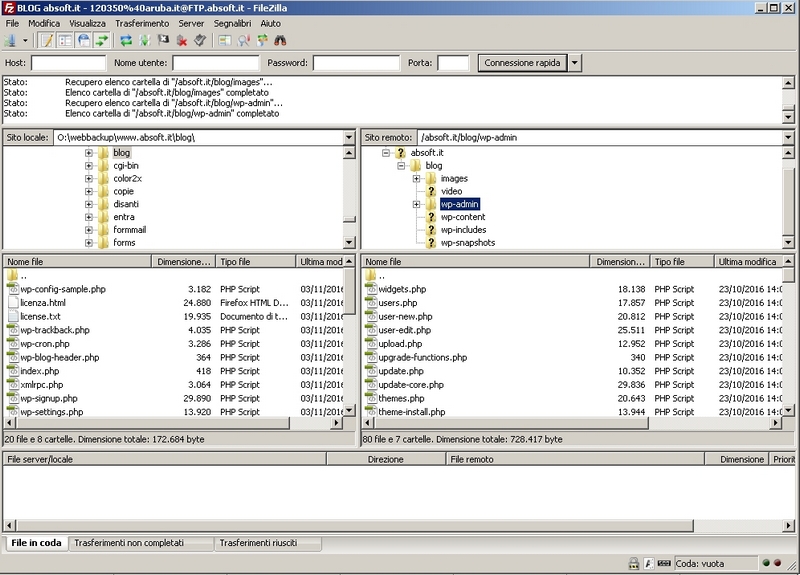Toggle the message log pane display
This screenshot has height=575, width=800.
coord(47,40)
